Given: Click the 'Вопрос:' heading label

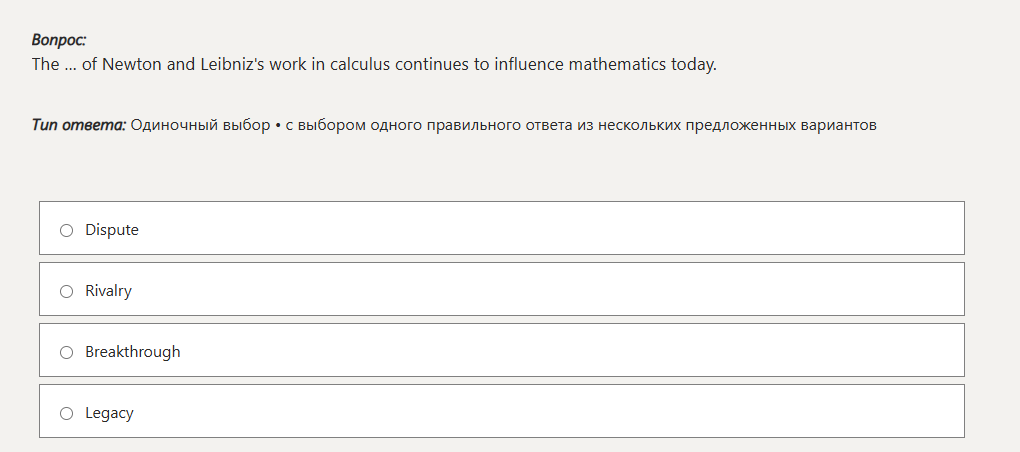Looking at the screenshot, I should 59,40.
